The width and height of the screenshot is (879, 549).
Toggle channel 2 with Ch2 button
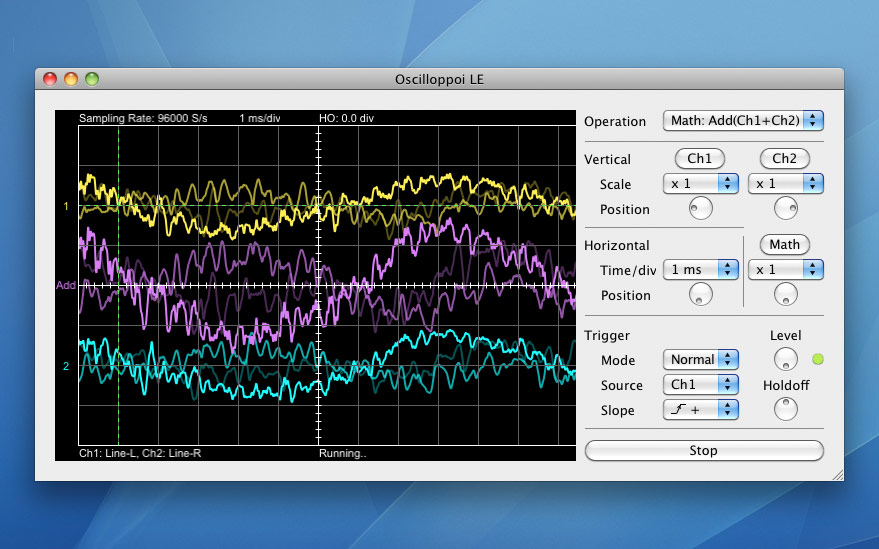point(785,158)
